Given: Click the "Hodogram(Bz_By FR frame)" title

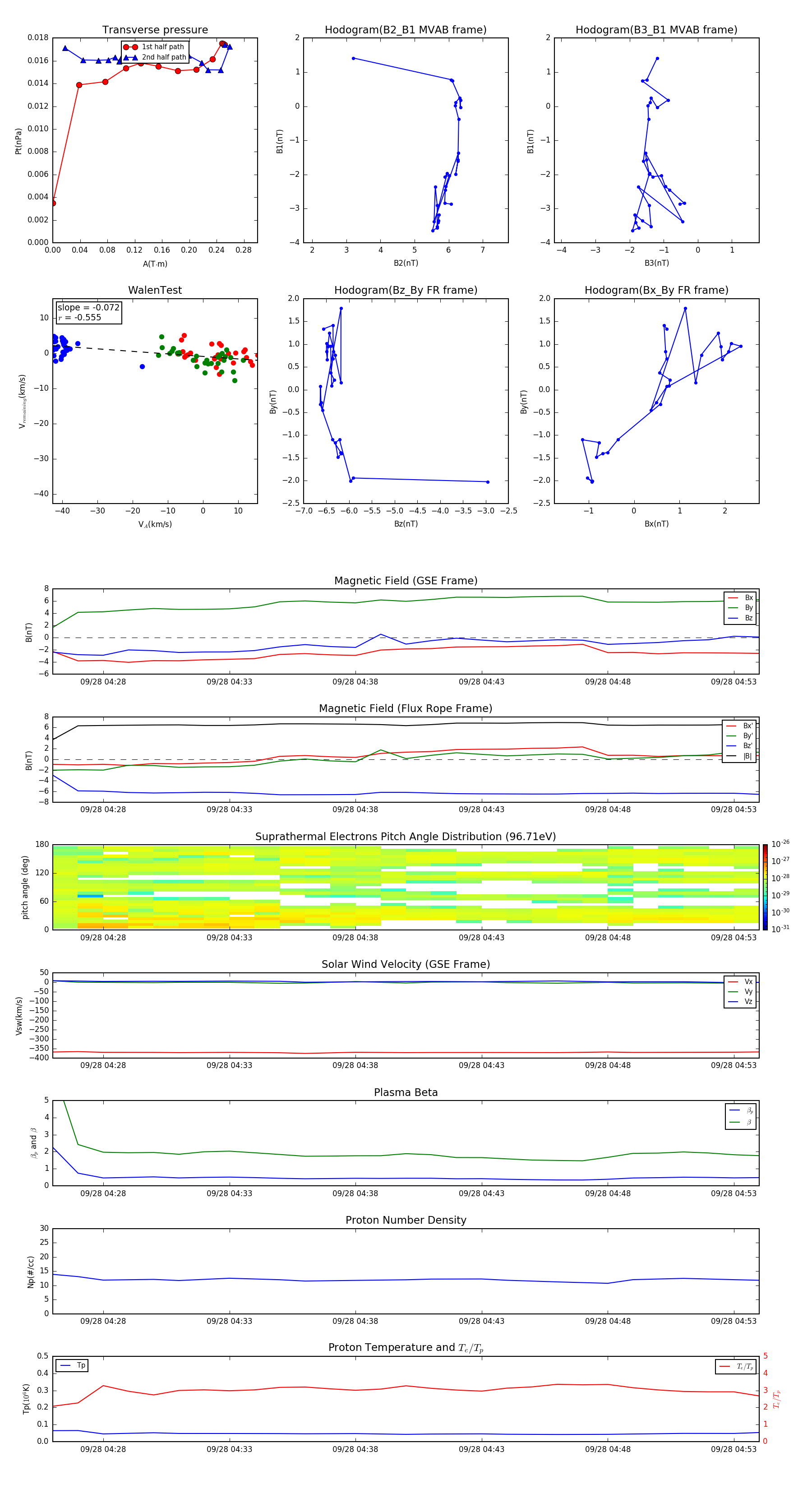Looking at the screenshot, I should coord(406,290).
